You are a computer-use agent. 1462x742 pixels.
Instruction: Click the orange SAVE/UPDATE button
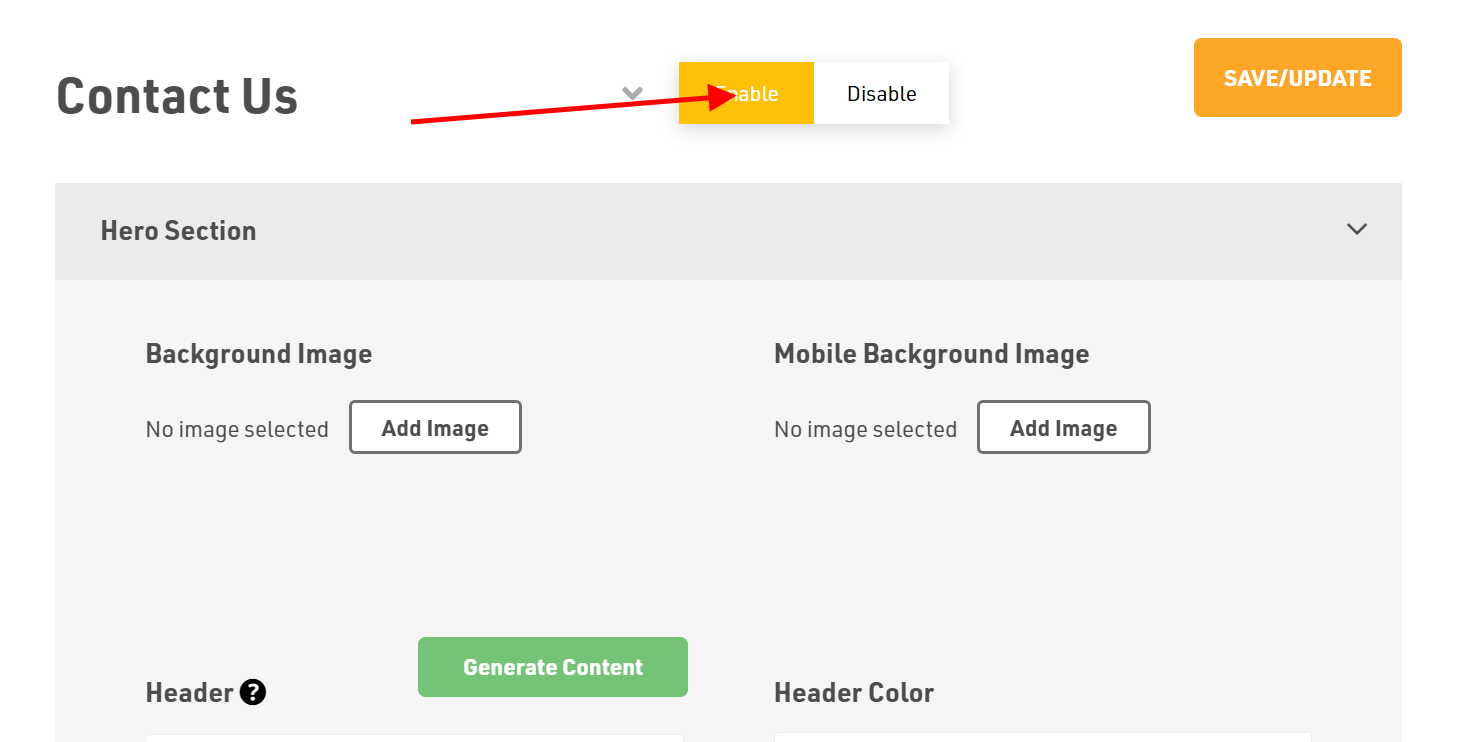1297,78
